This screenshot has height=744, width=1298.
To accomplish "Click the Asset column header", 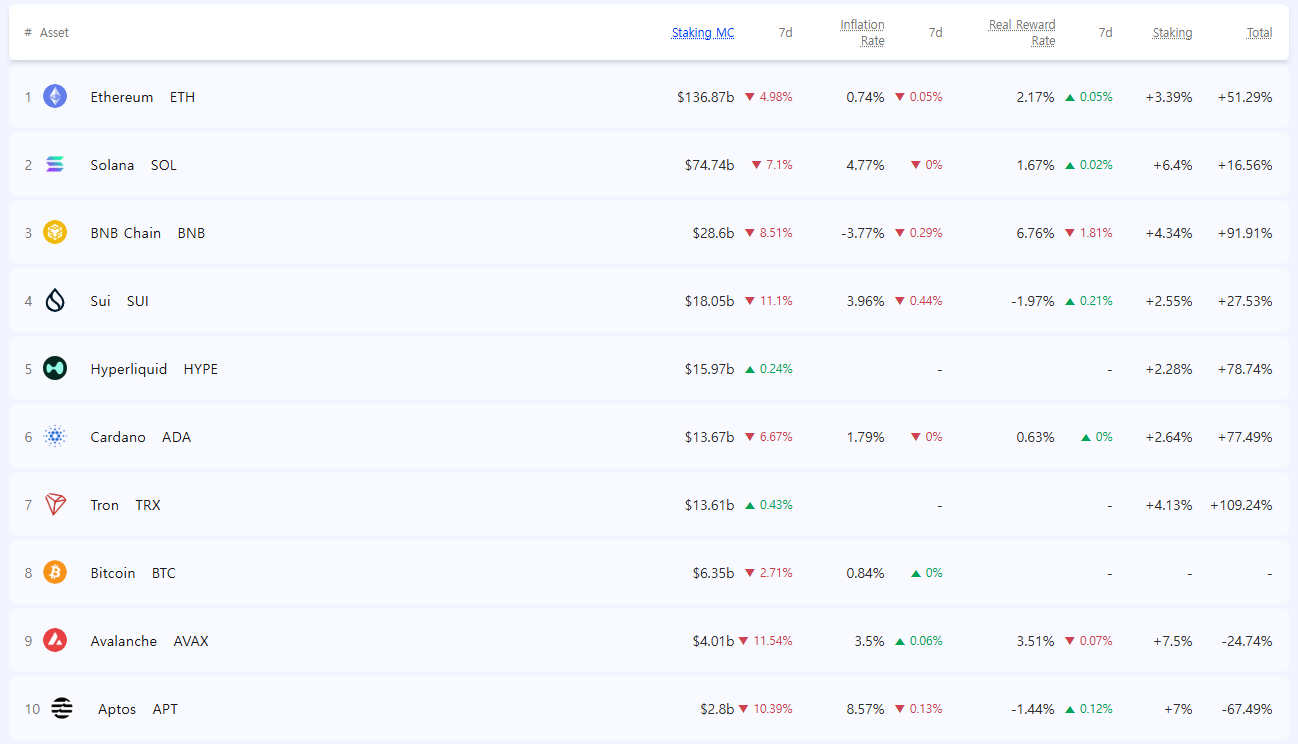I will coord(54,33).
